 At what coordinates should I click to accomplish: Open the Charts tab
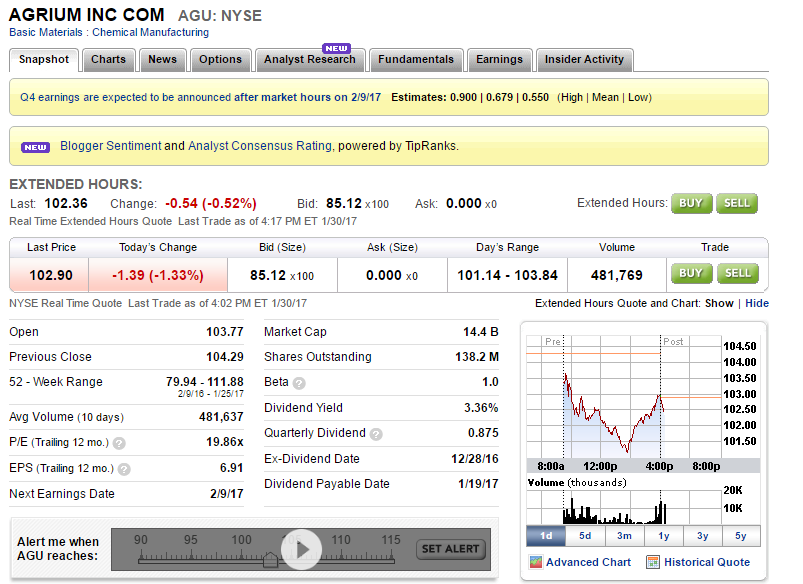[109, 59]
